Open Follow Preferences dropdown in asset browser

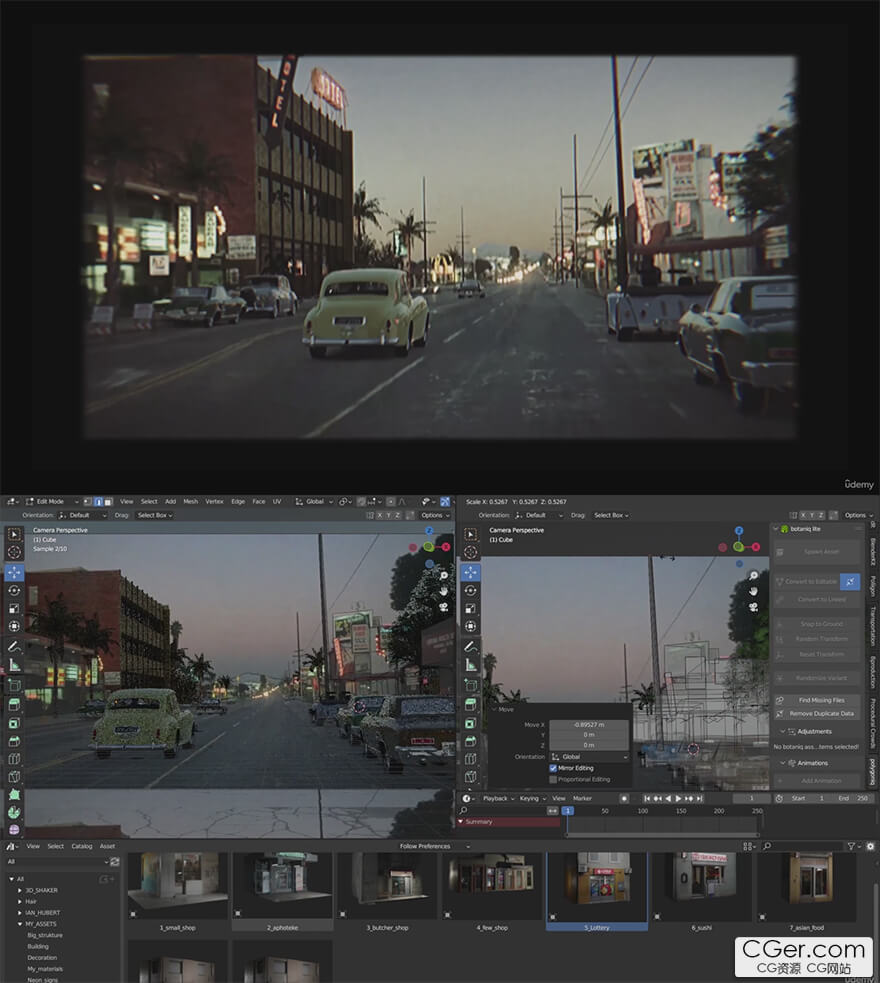pyautogui.click(x=434, y=846)
